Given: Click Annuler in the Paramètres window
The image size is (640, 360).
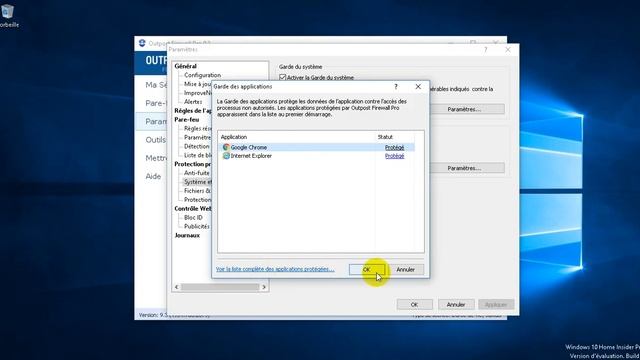Looking at the screenshot, I should pos(456,304).
